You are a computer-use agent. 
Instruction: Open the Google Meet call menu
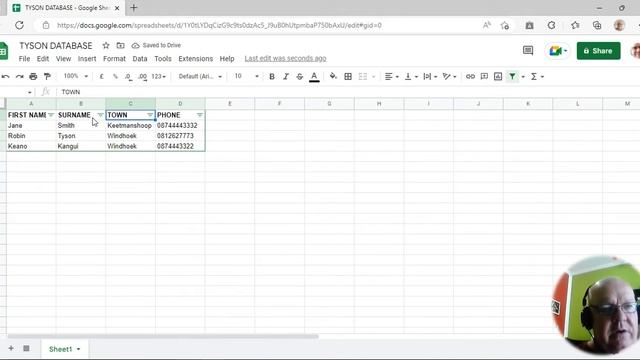[x=558, y=51]
